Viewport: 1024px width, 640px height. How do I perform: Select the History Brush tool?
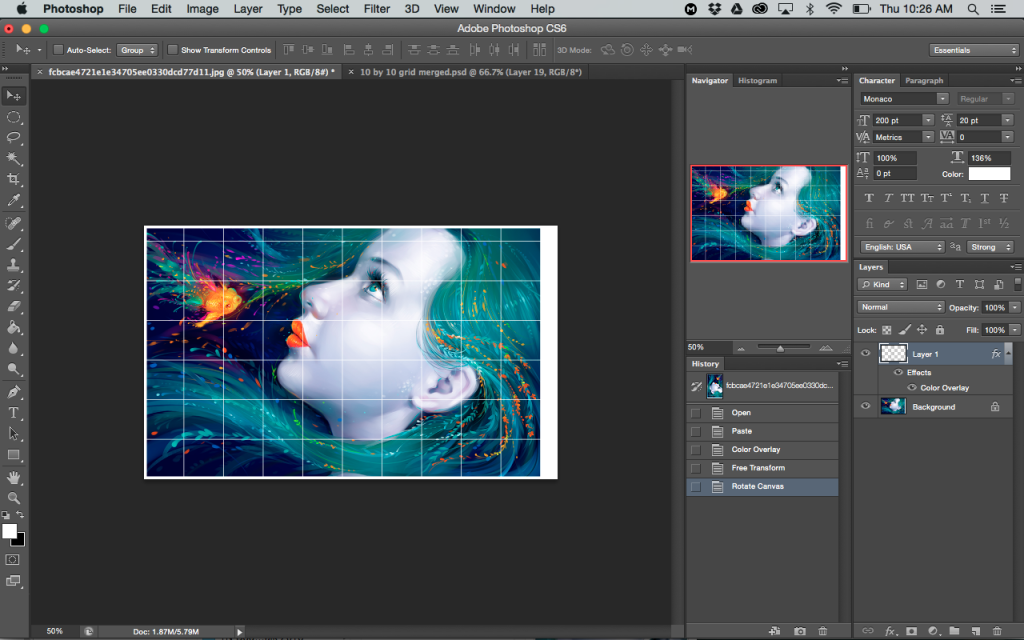coord(13,285)
